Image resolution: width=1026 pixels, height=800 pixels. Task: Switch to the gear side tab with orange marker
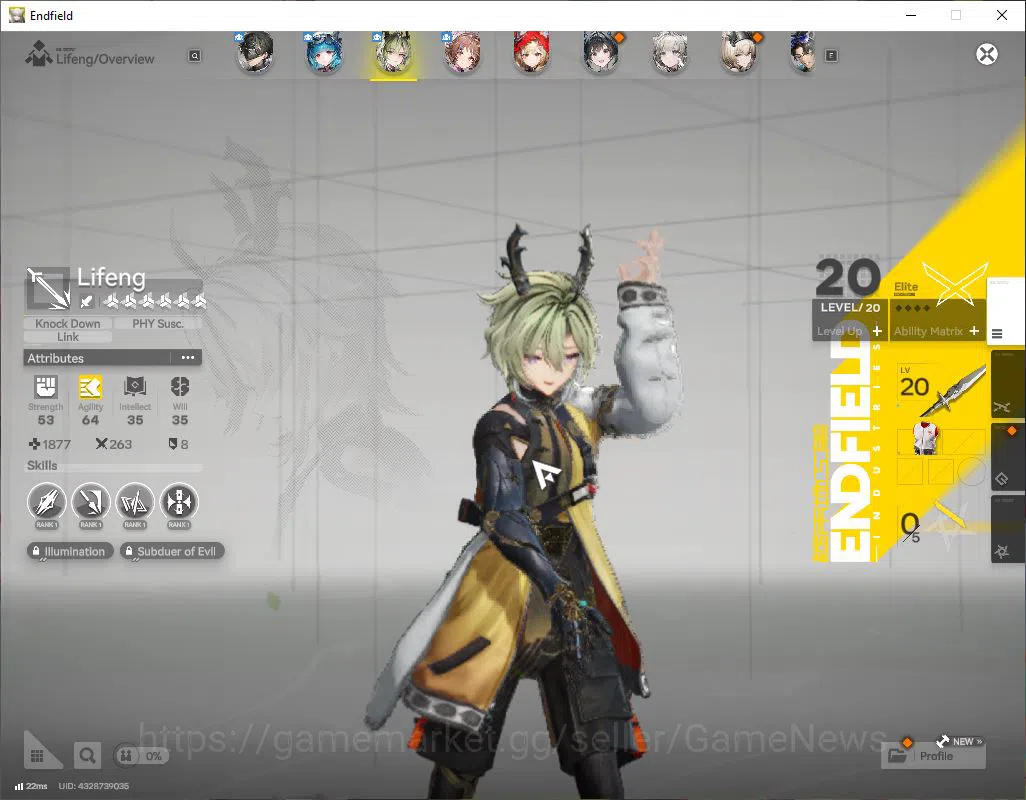coord(1008,457)
